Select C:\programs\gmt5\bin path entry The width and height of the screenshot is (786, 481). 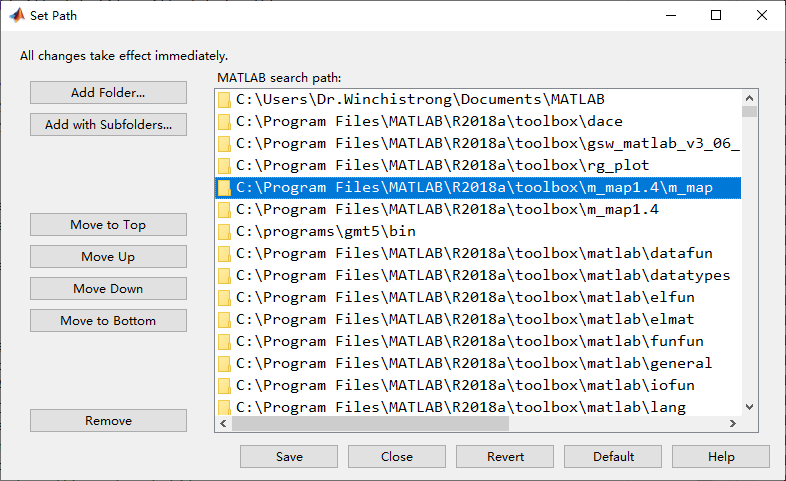pos(478,232)
